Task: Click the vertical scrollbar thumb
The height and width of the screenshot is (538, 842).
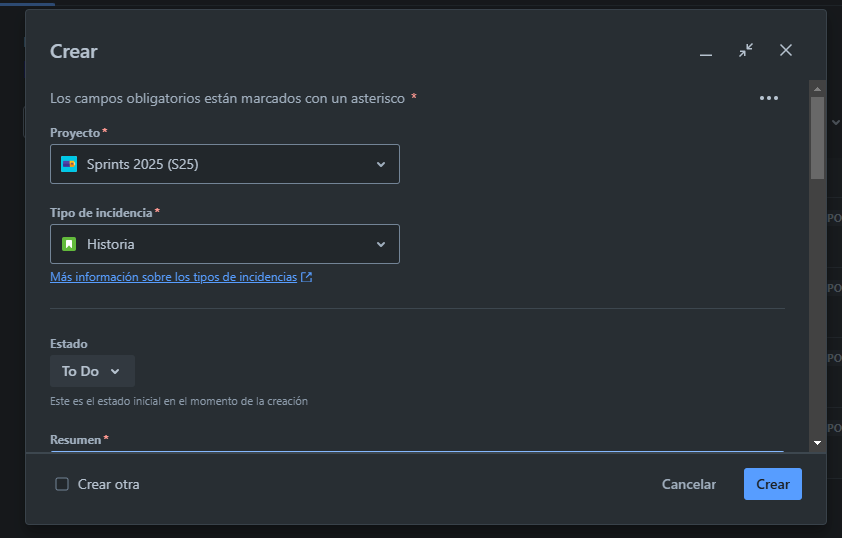Action: coord(817,138)
